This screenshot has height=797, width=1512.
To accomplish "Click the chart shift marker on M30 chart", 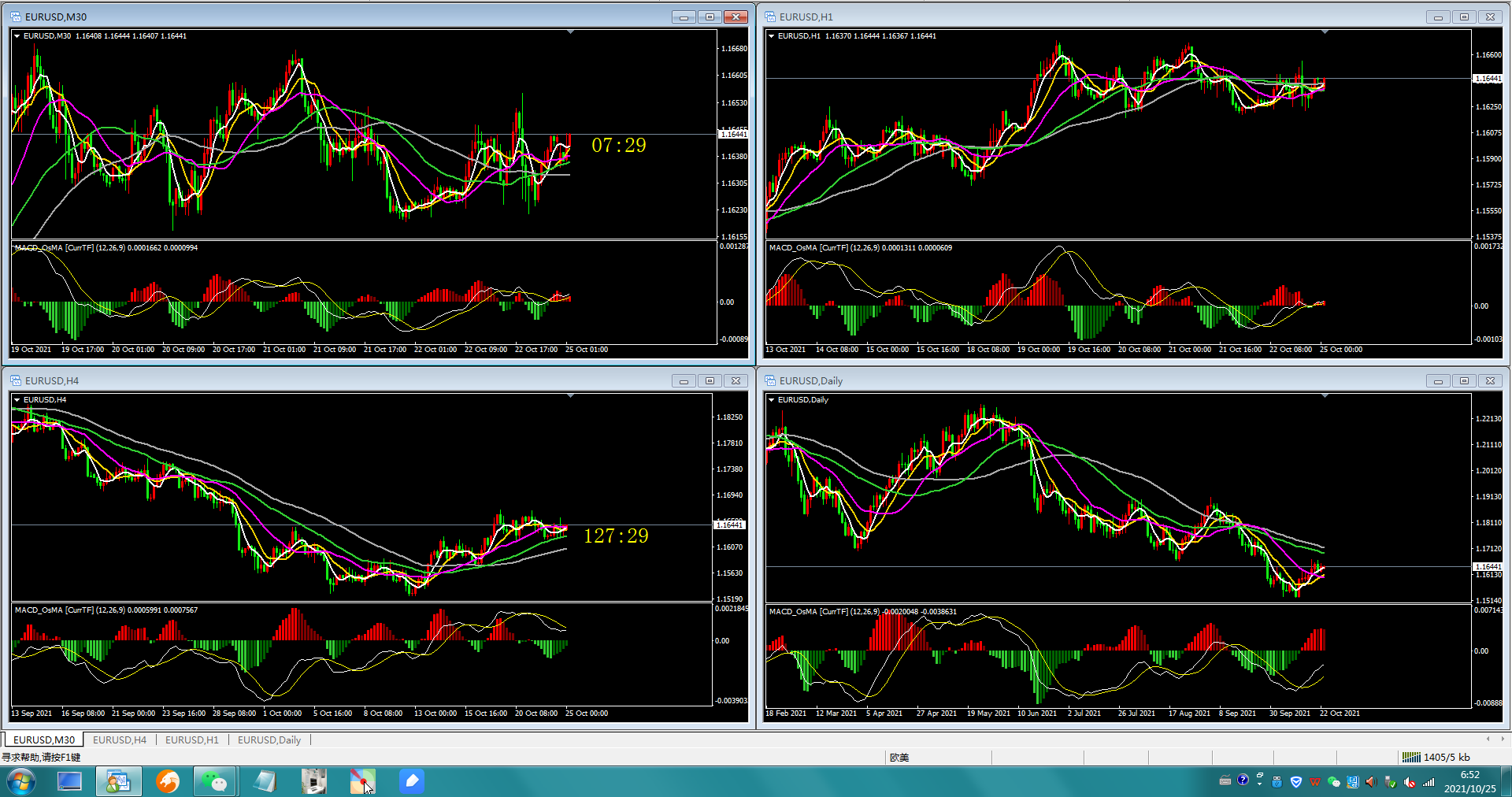I will 570,32.
